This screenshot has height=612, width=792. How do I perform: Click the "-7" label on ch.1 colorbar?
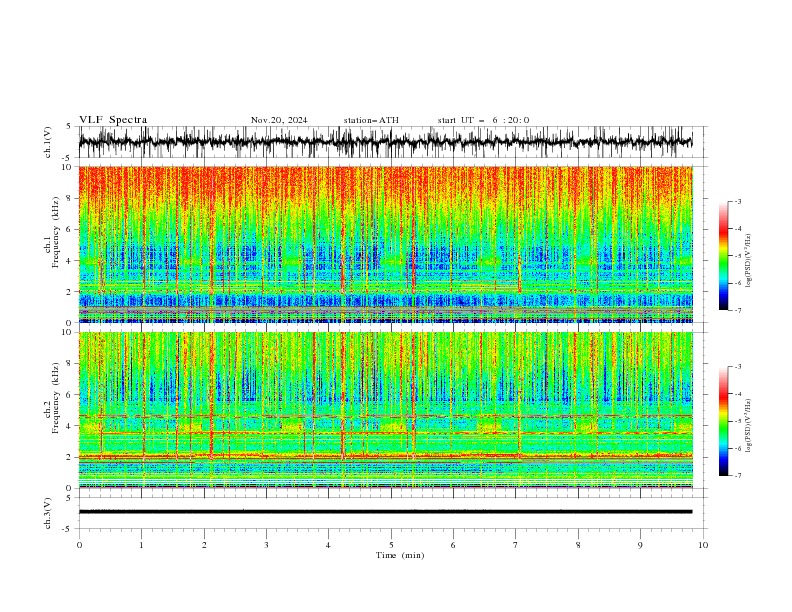738,310
